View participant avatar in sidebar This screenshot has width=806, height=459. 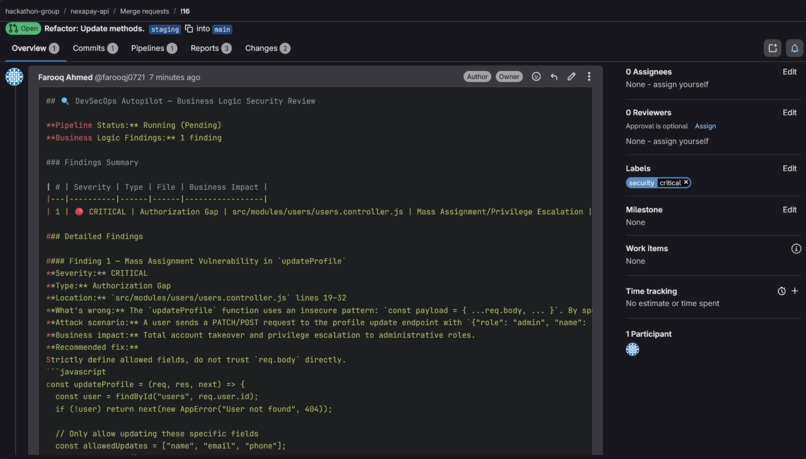tap(632, 350)
